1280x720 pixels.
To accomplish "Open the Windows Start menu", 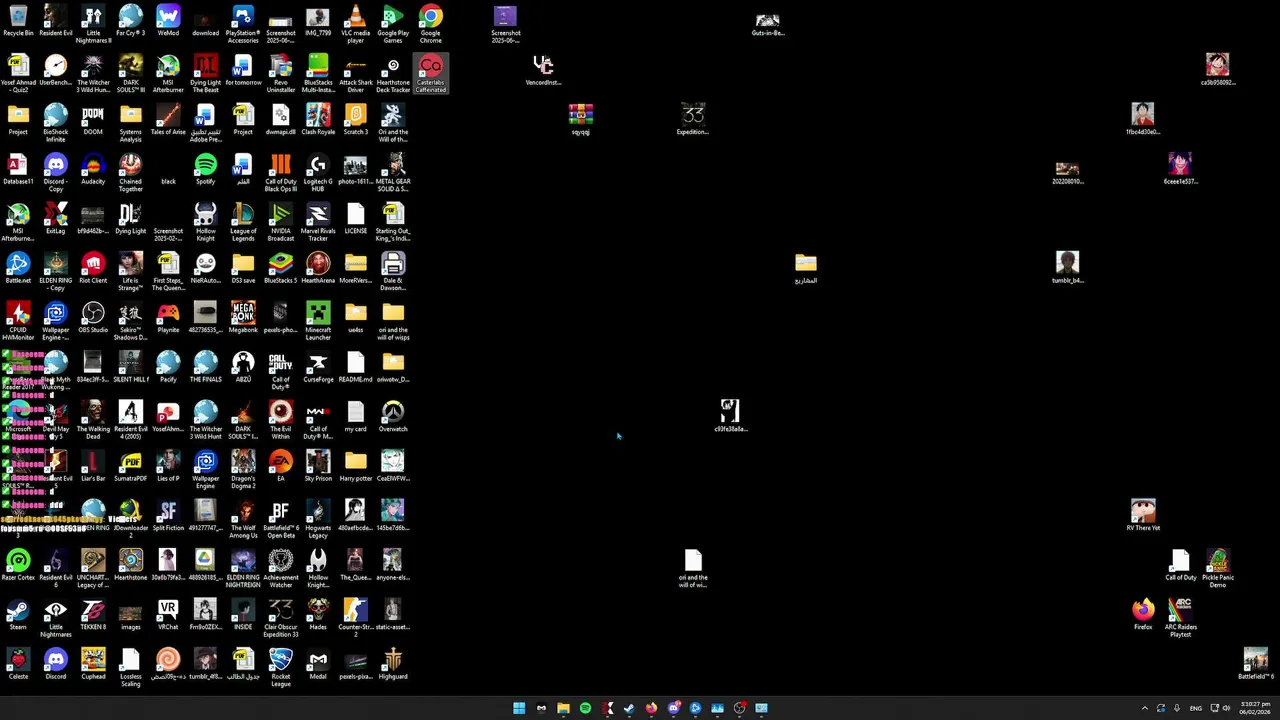I will [519, 708].
